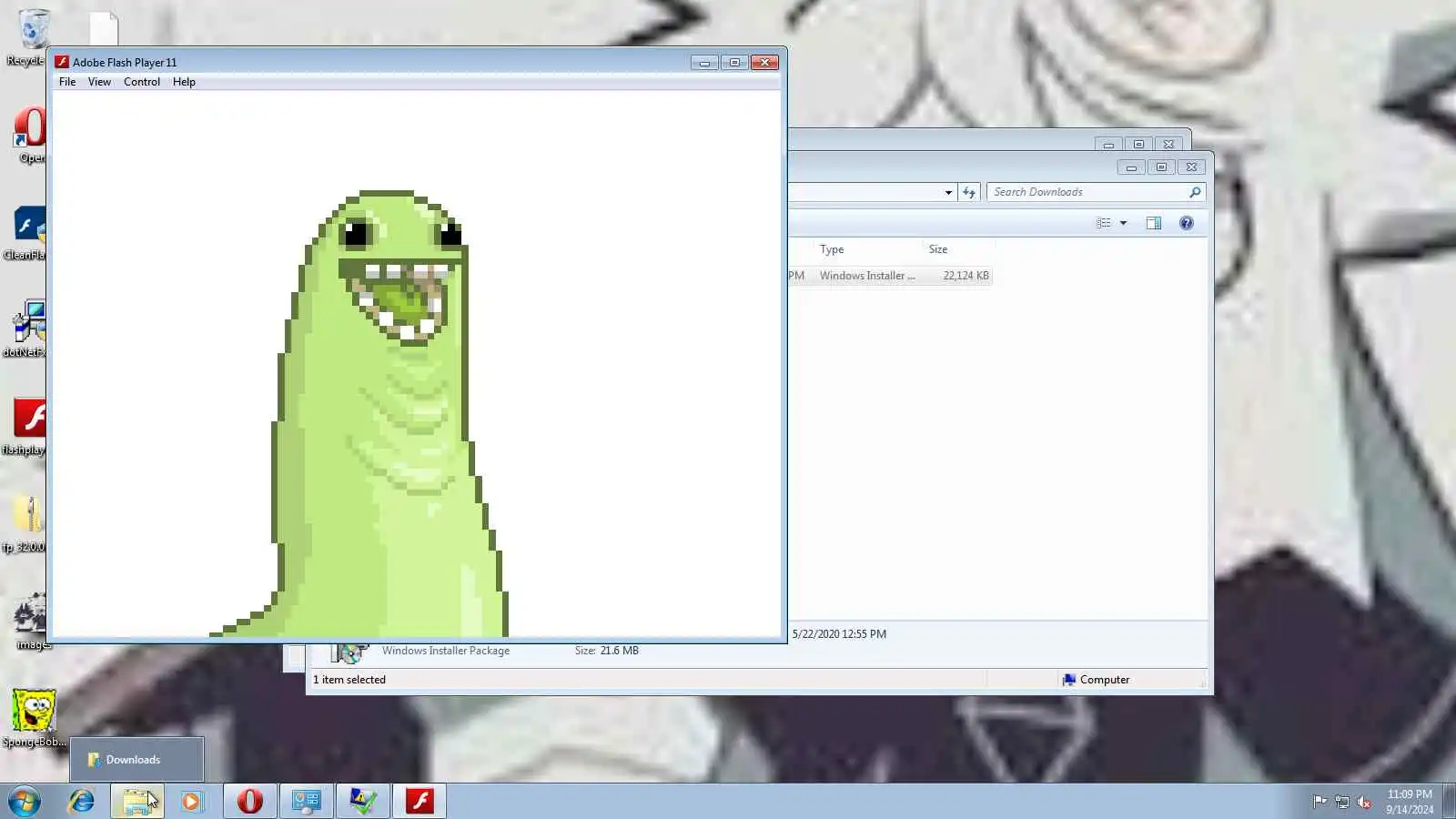Image resolution: width=1456 pixels, height=819 pixels.
Task: Open the installer taskbar button with checkmark
Action: (363, 801)
